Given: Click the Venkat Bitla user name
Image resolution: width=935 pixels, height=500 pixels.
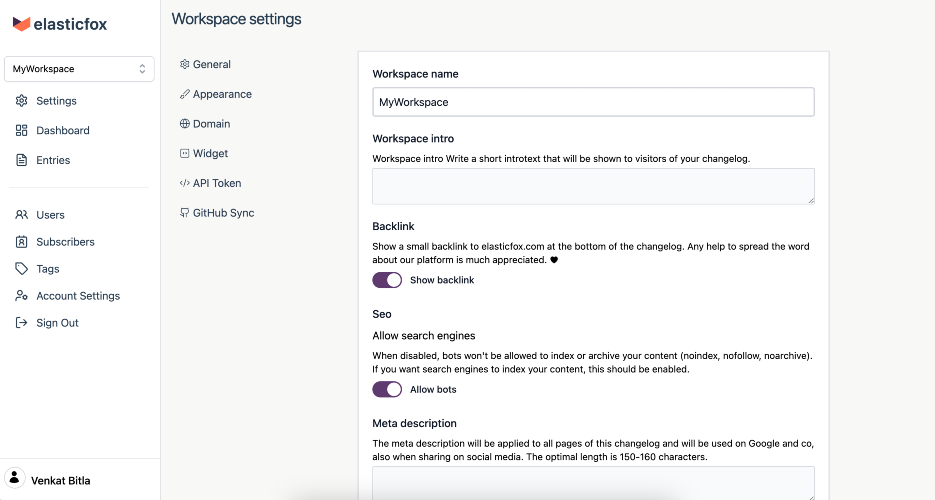Looking at the screenshot, I should point(61,480).
